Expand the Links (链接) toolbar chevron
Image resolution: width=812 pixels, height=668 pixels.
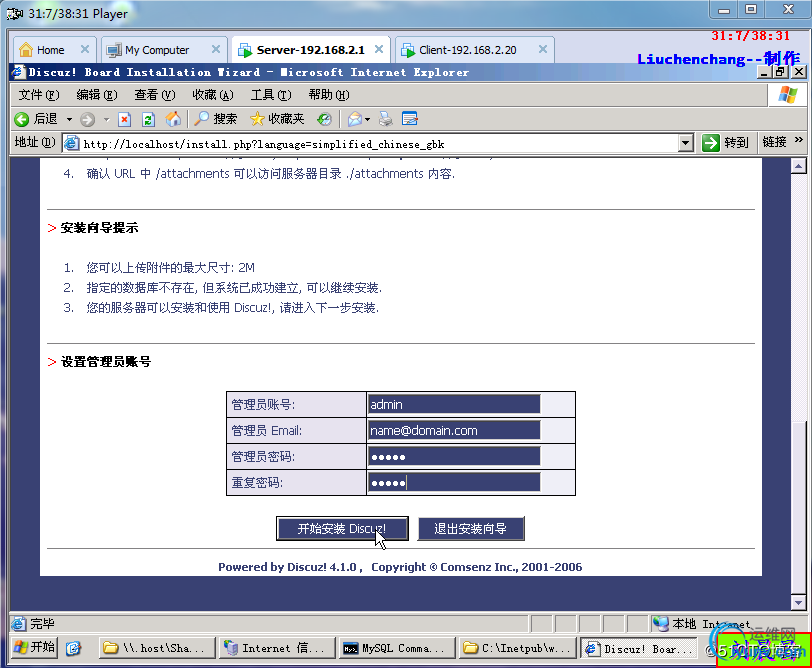pos(799,140)
